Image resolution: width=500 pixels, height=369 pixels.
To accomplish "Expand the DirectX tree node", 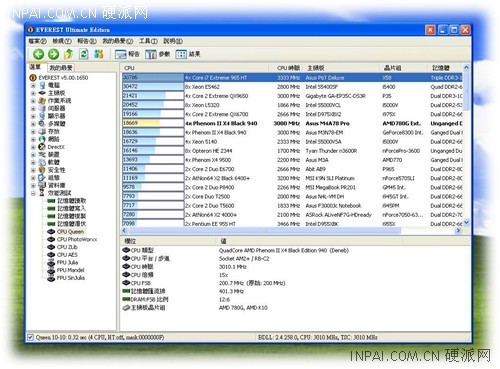I will (33, 147).
